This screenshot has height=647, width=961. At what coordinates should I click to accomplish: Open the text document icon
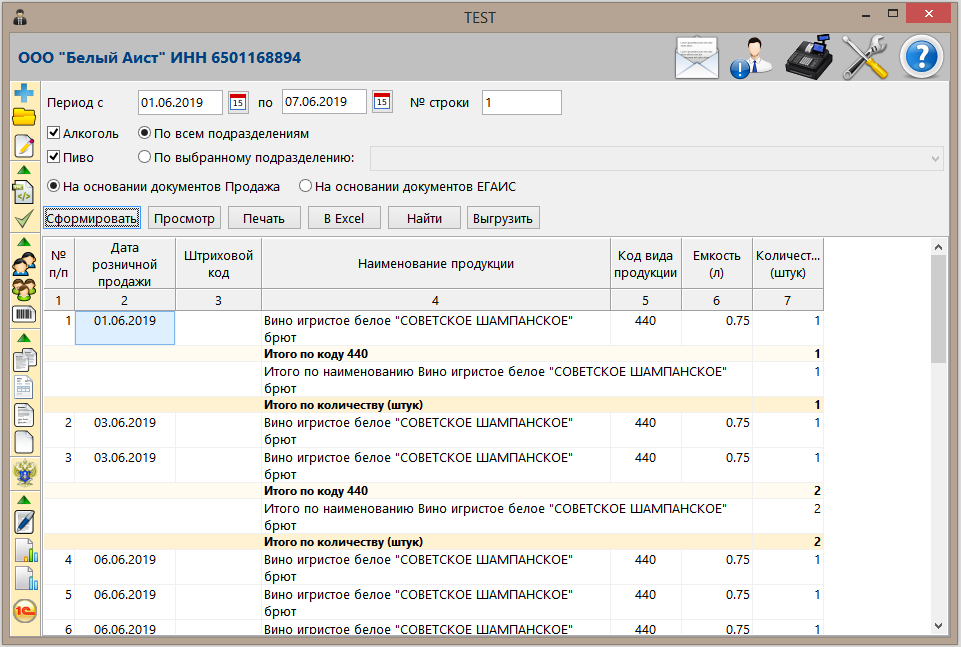coord(24,415)
